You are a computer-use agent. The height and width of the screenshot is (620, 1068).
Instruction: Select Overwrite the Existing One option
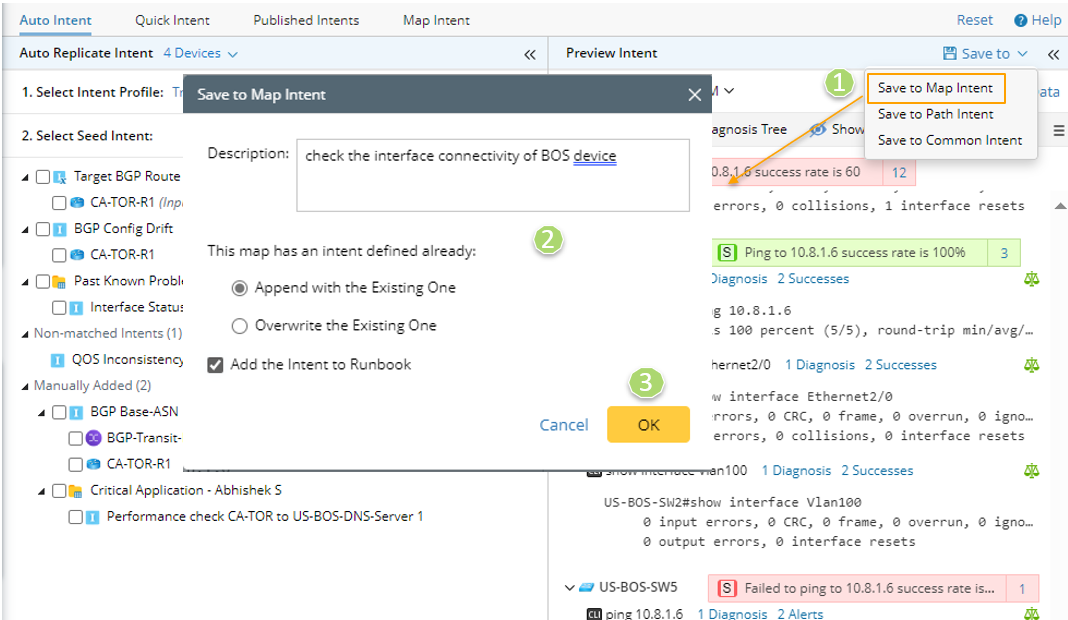[x=240, y=326]
